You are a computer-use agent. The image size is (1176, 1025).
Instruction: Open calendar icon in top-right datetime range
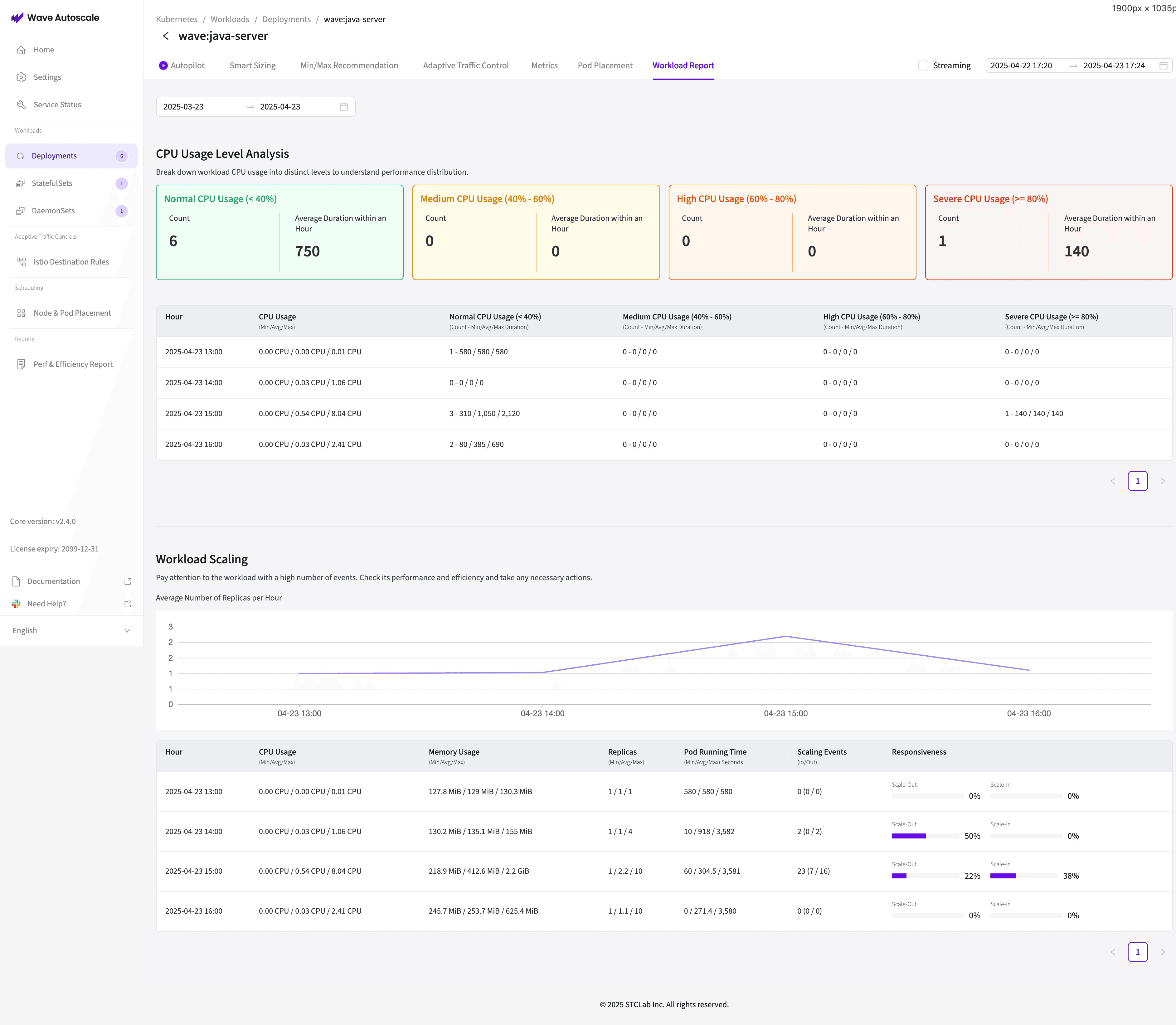[x=1163, y=66]
